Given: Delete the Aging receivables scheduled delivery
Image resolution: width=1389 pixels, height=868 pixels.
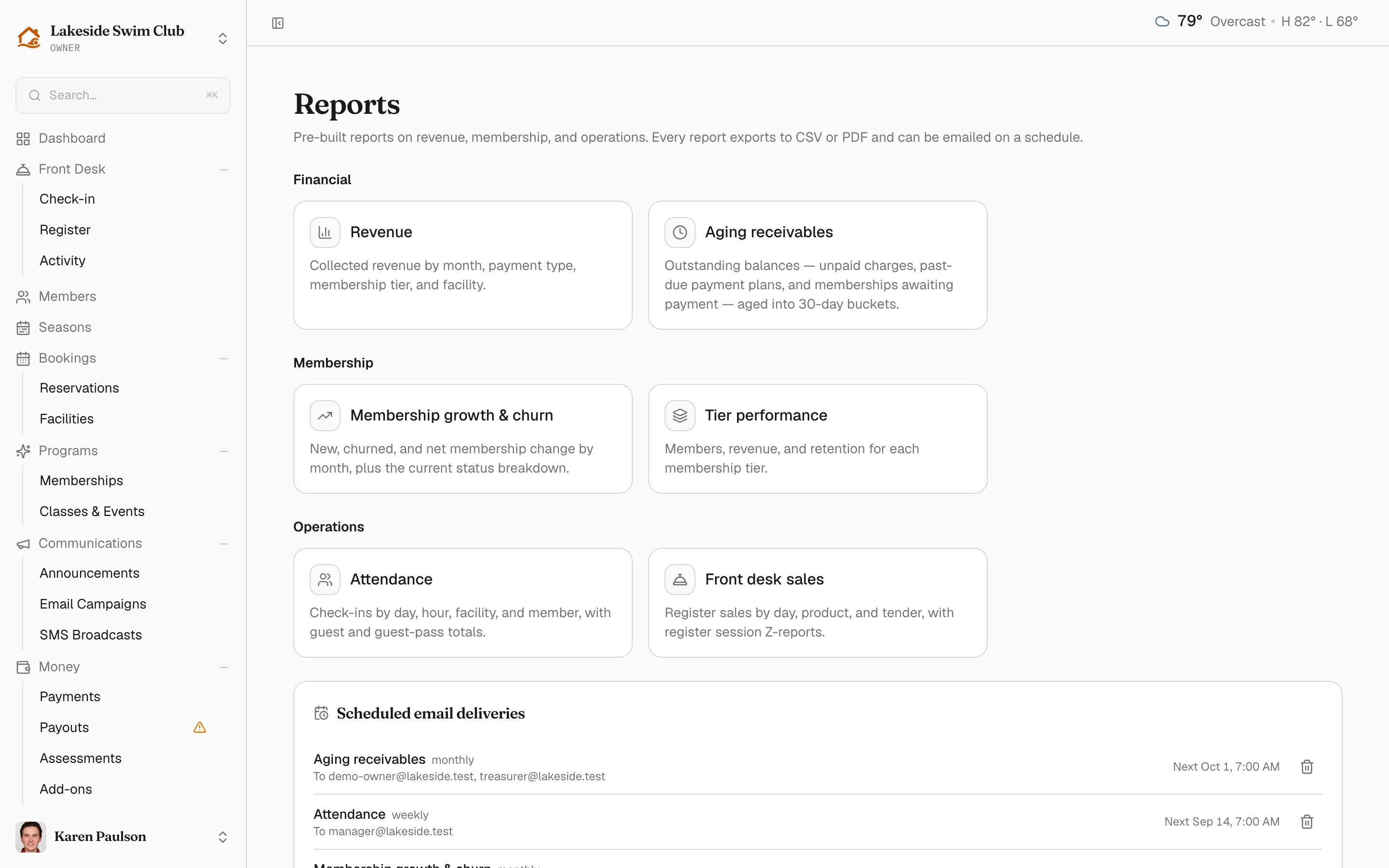Looking at the screenshot, I should point(1307,767).
